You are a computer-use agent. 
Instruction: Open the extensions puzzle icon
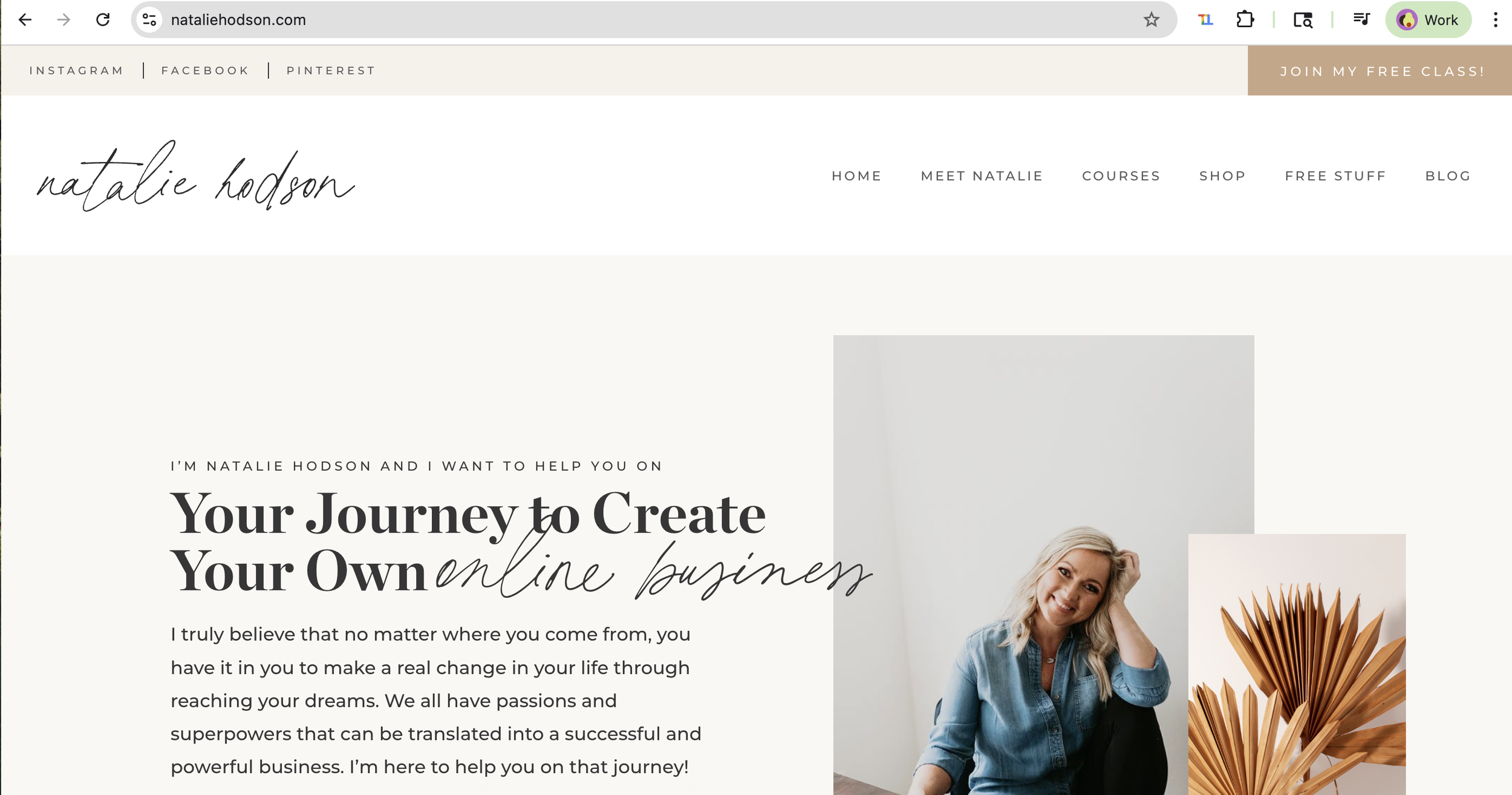1245,20
